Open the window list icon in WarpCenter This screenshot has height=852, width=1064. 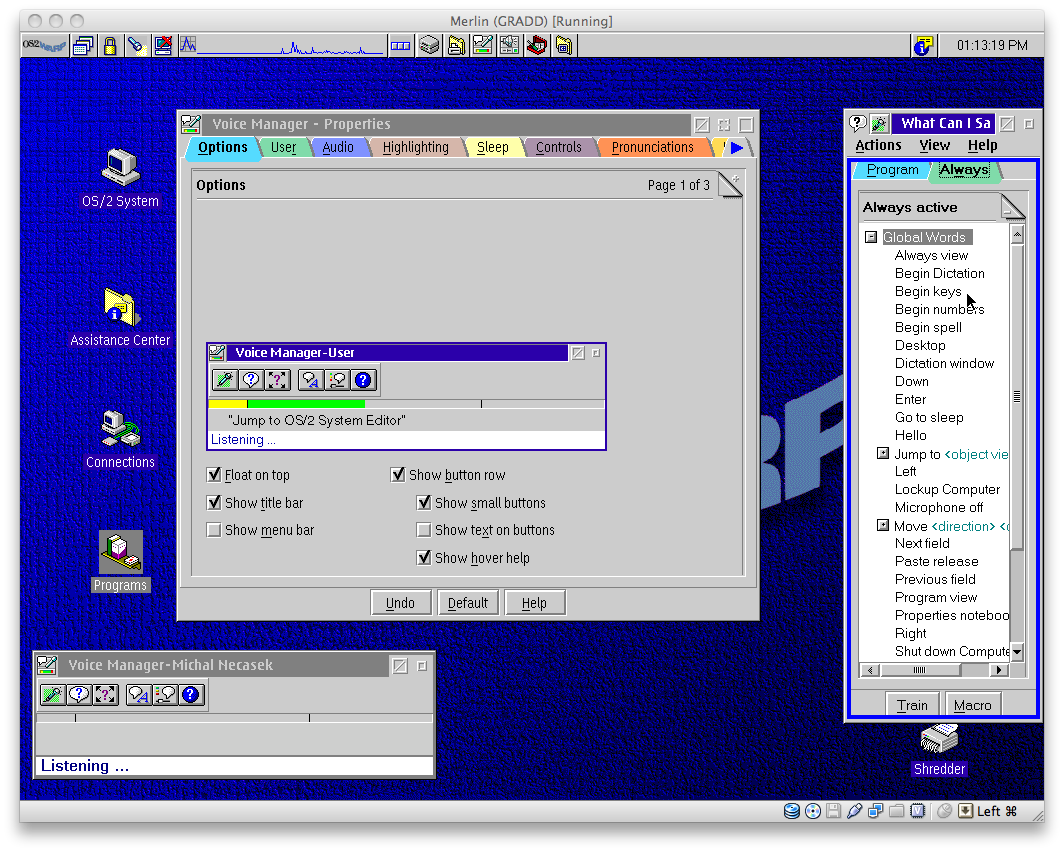tap(83, 45)
